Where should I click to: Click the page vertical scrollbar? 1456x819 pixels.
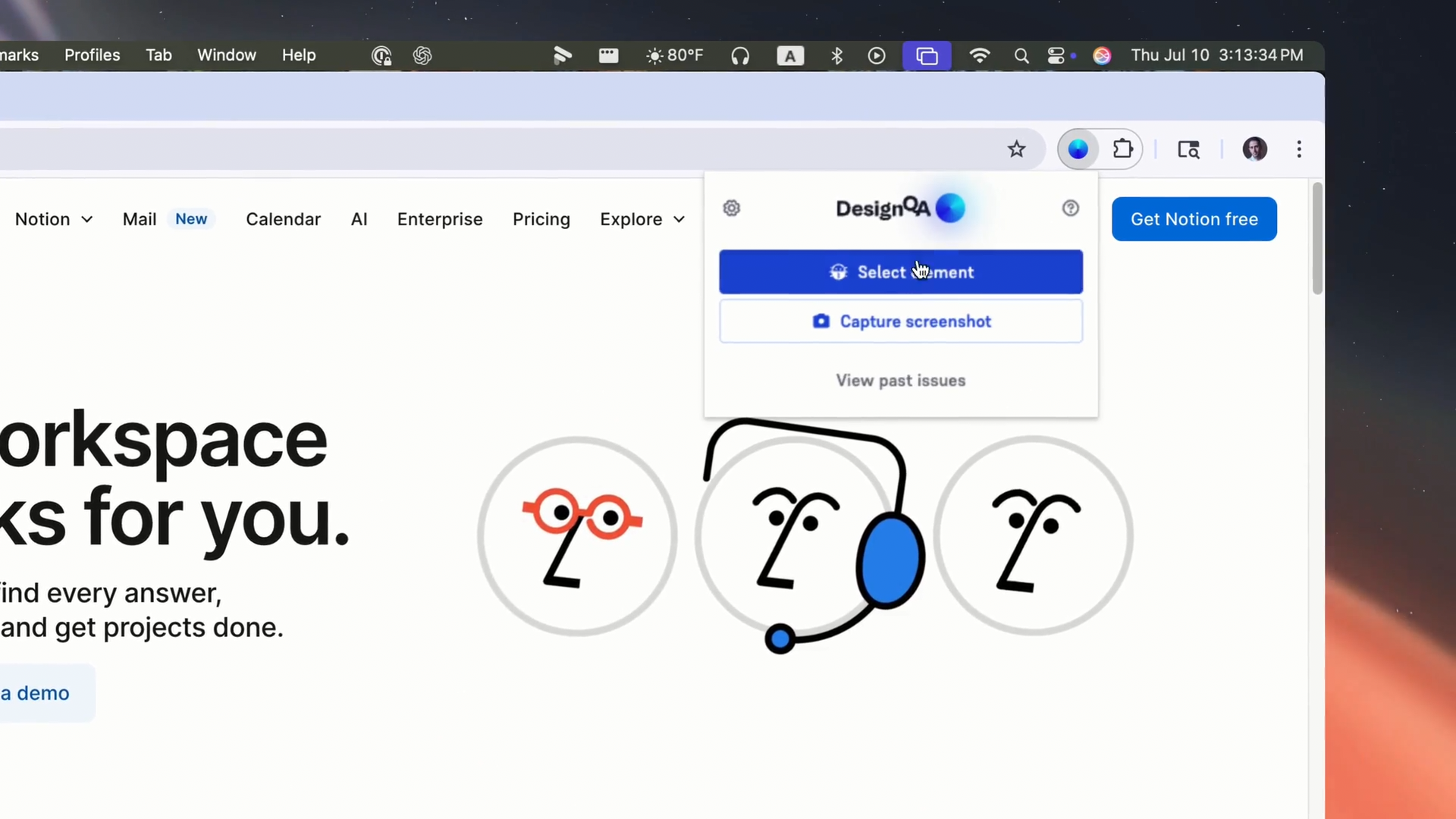pos(1317,239)
